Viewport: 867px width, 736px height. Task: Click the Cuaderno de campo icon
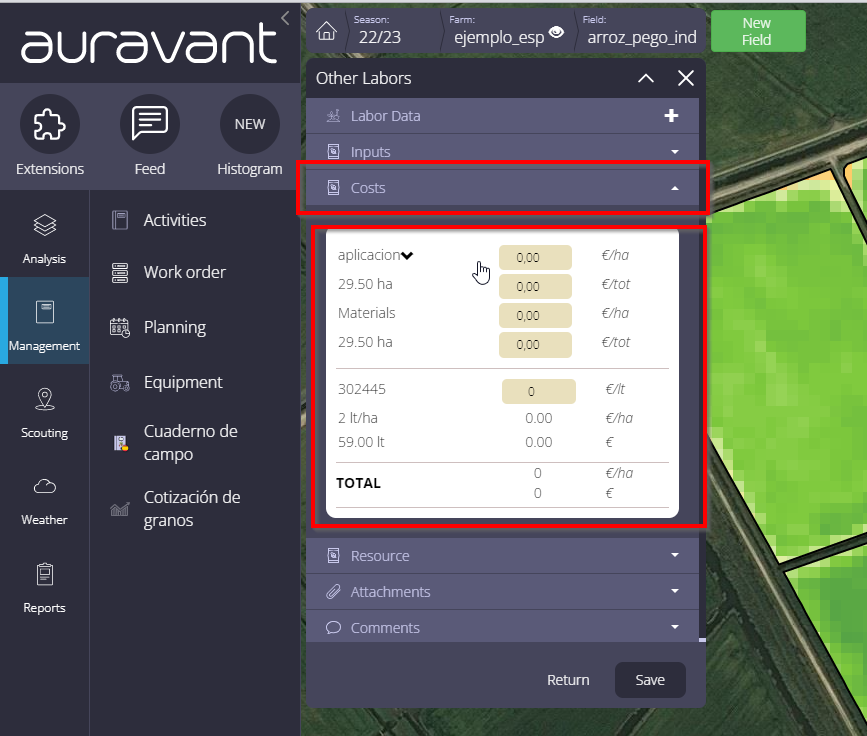pos(121,443)
